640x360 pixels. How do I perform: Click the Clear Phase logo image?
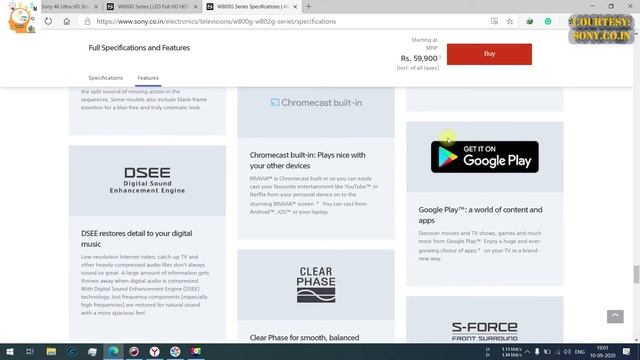click(316, 284)
